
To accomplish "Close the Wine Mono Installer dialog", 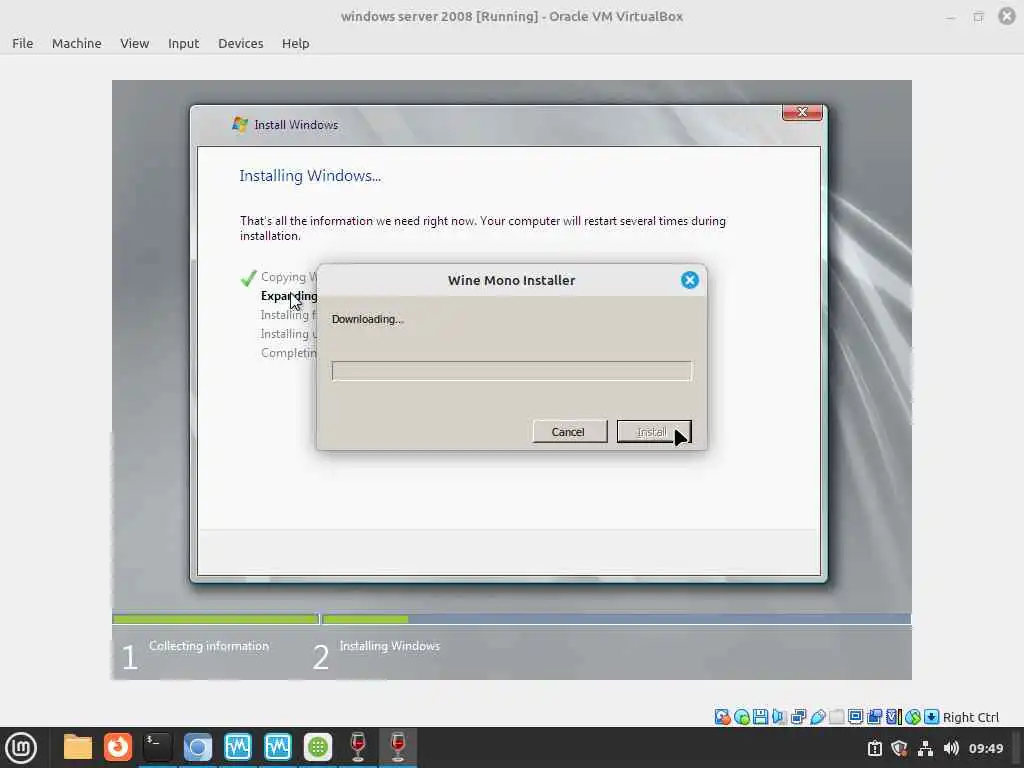I will point(690,280).
